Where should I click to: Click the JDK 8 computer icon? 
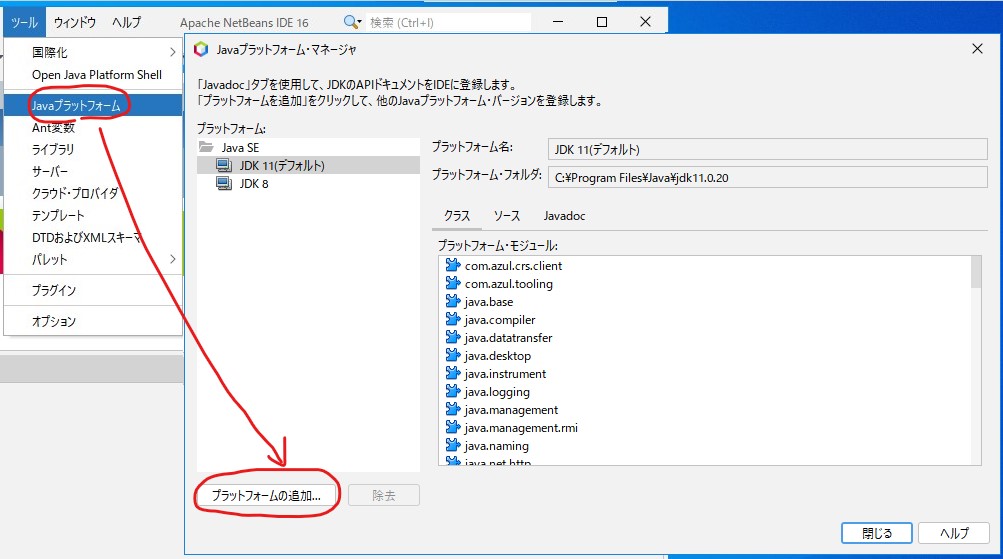pyautogui.click(x=224, y=184)
